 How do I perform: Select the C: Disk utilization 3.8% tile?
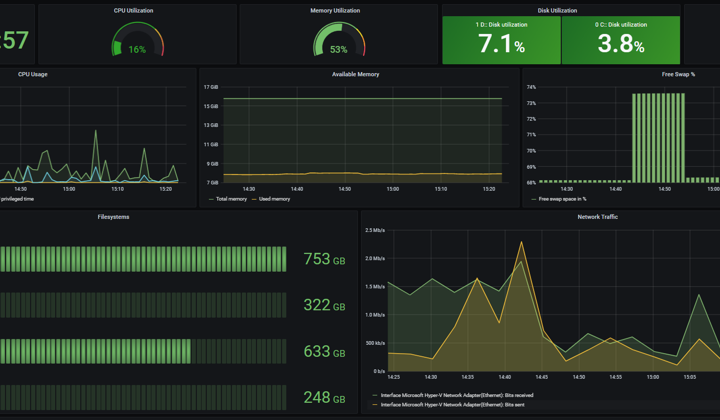pos(621,40)
